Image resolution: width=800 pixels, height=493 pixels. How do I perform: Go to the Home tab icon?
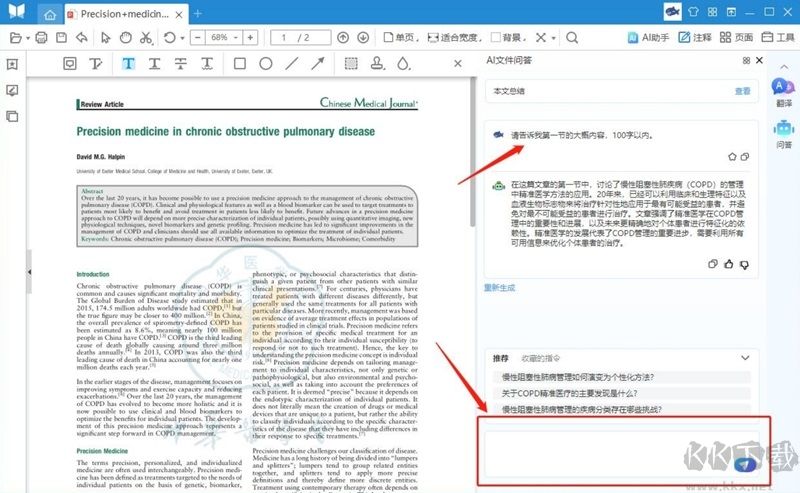[50, 15]
